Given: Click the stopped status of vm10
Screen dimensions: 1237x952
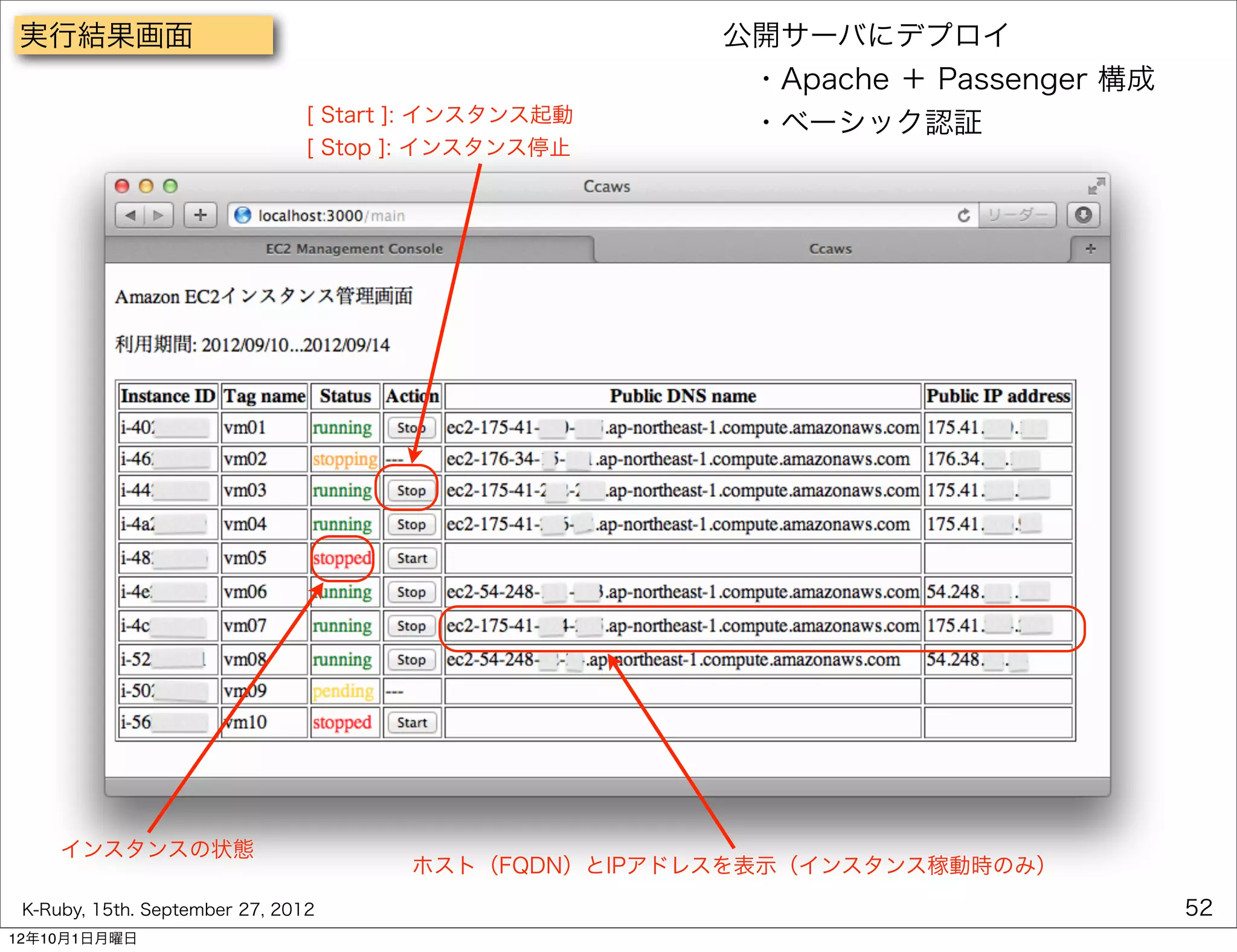Looking at the screenshot, I should point(342,722).
